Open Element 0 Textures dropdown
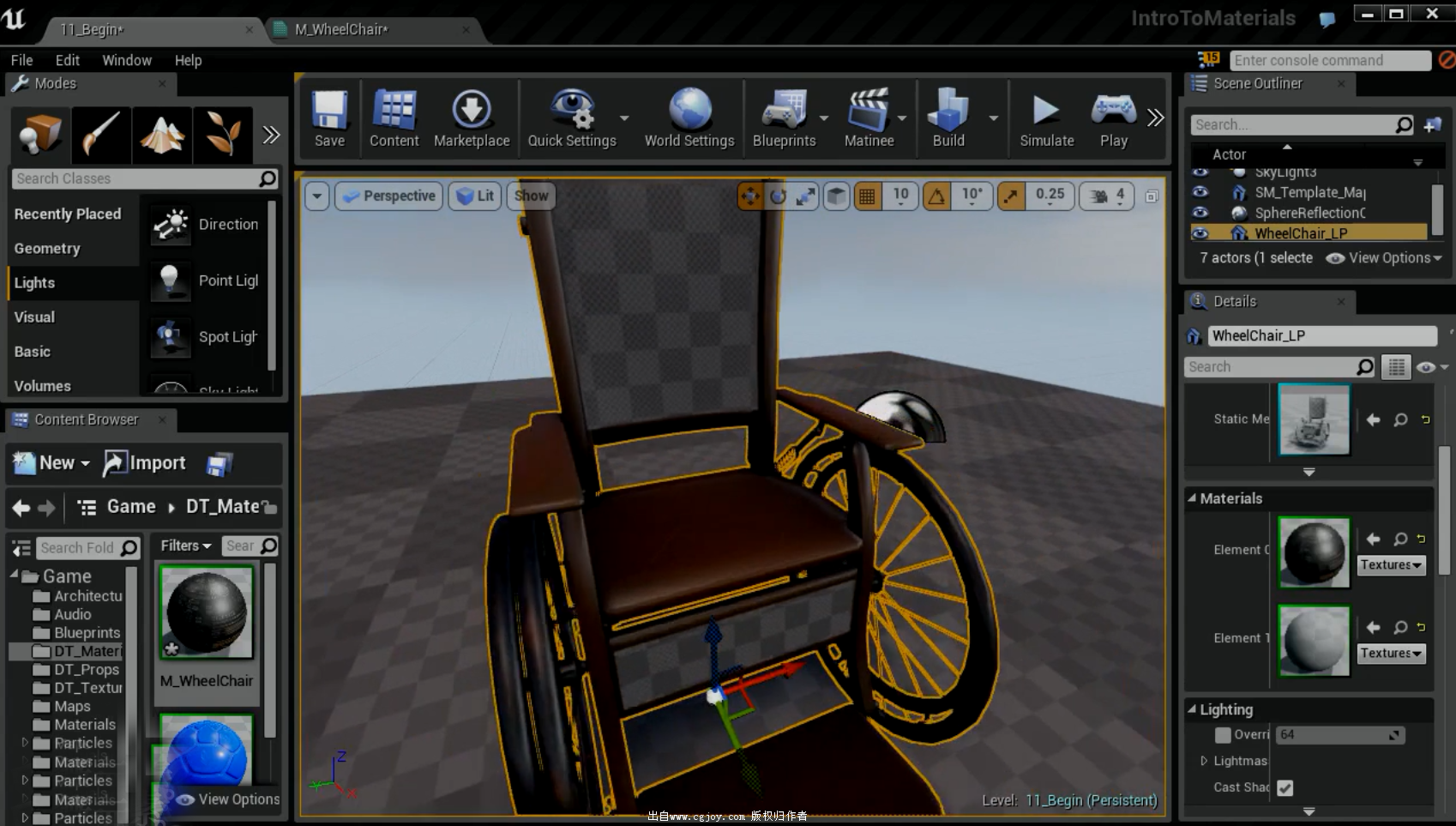Screen dimensions: 1456x826 [1391, 564]
